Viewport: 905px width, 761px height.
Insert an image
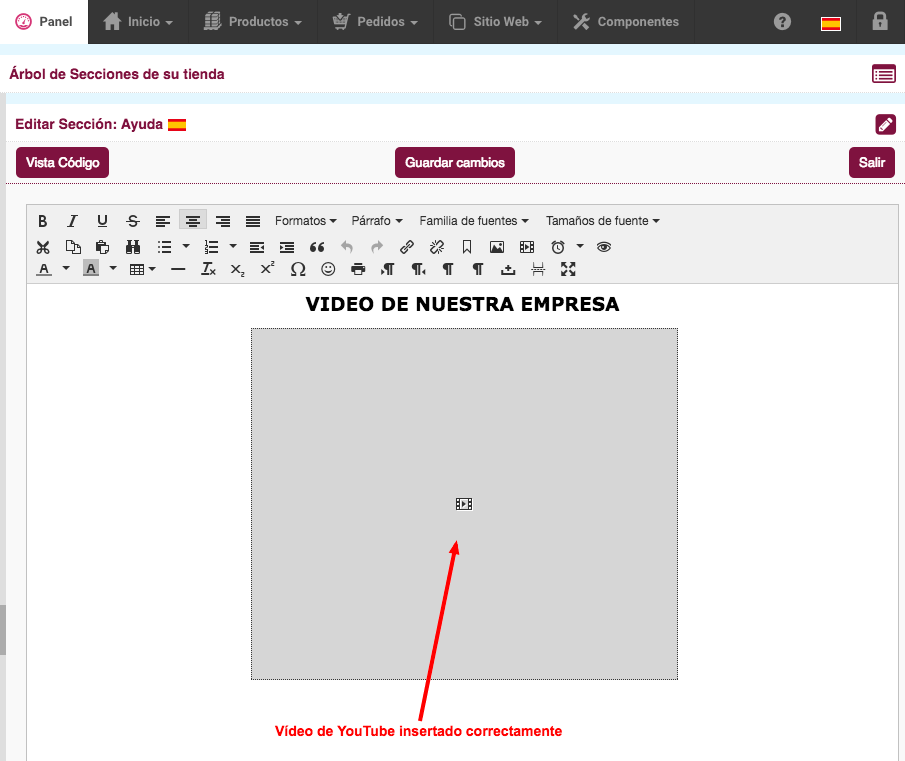[497, 248]
